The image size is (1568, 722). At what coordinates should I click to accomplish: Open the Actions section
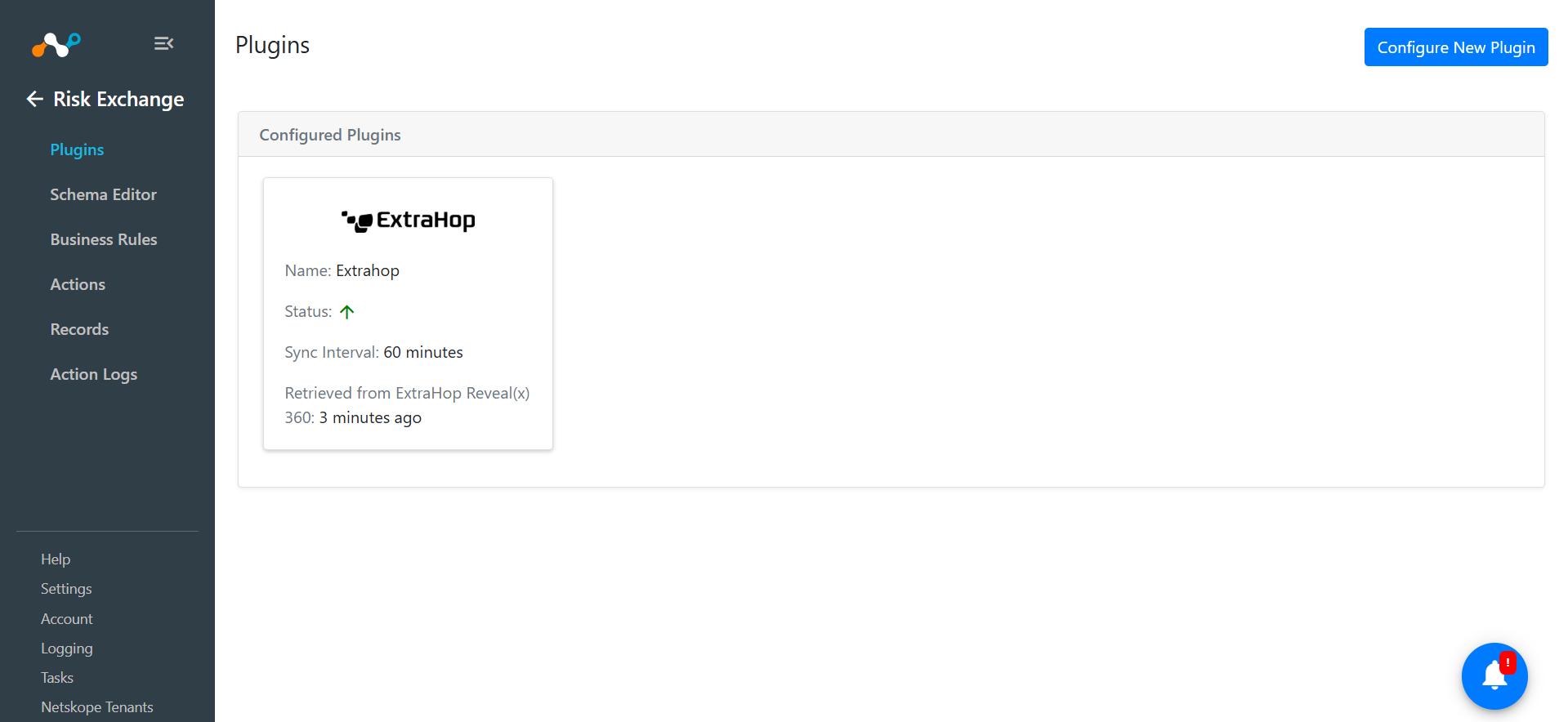[78, 284]
